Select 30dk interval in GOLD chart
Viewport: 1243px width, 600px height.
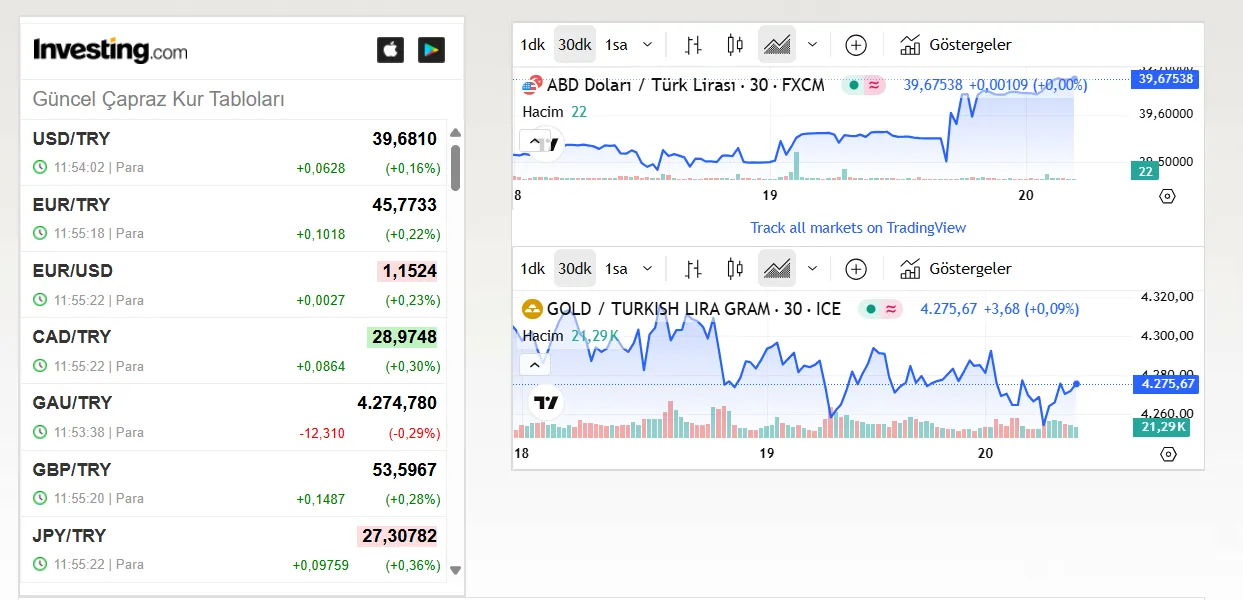coord(575,268)
